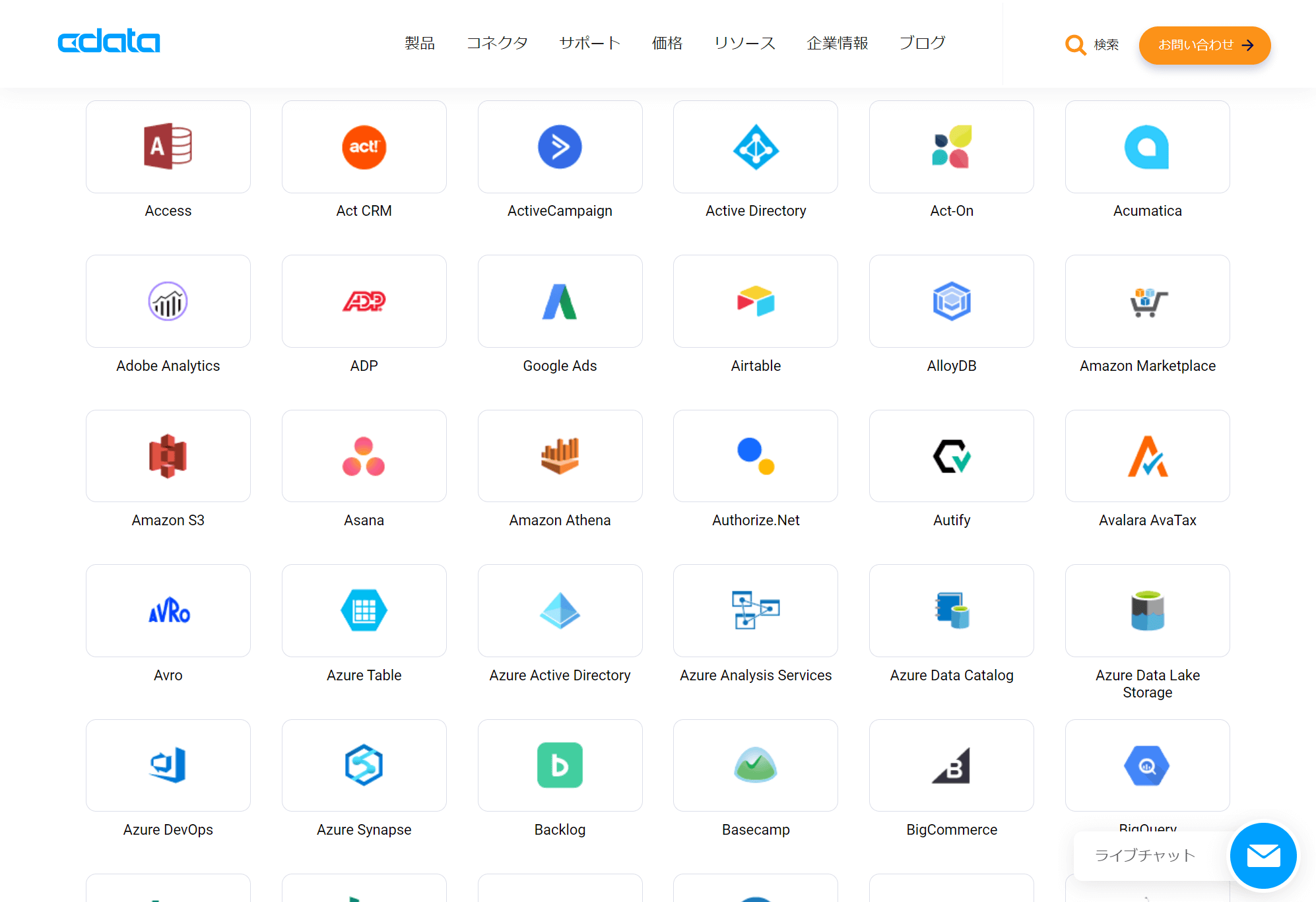Open the Basecamp connector icon
Image resolution: width=1316 pixels, height=902 pixels.
(756, 765)
